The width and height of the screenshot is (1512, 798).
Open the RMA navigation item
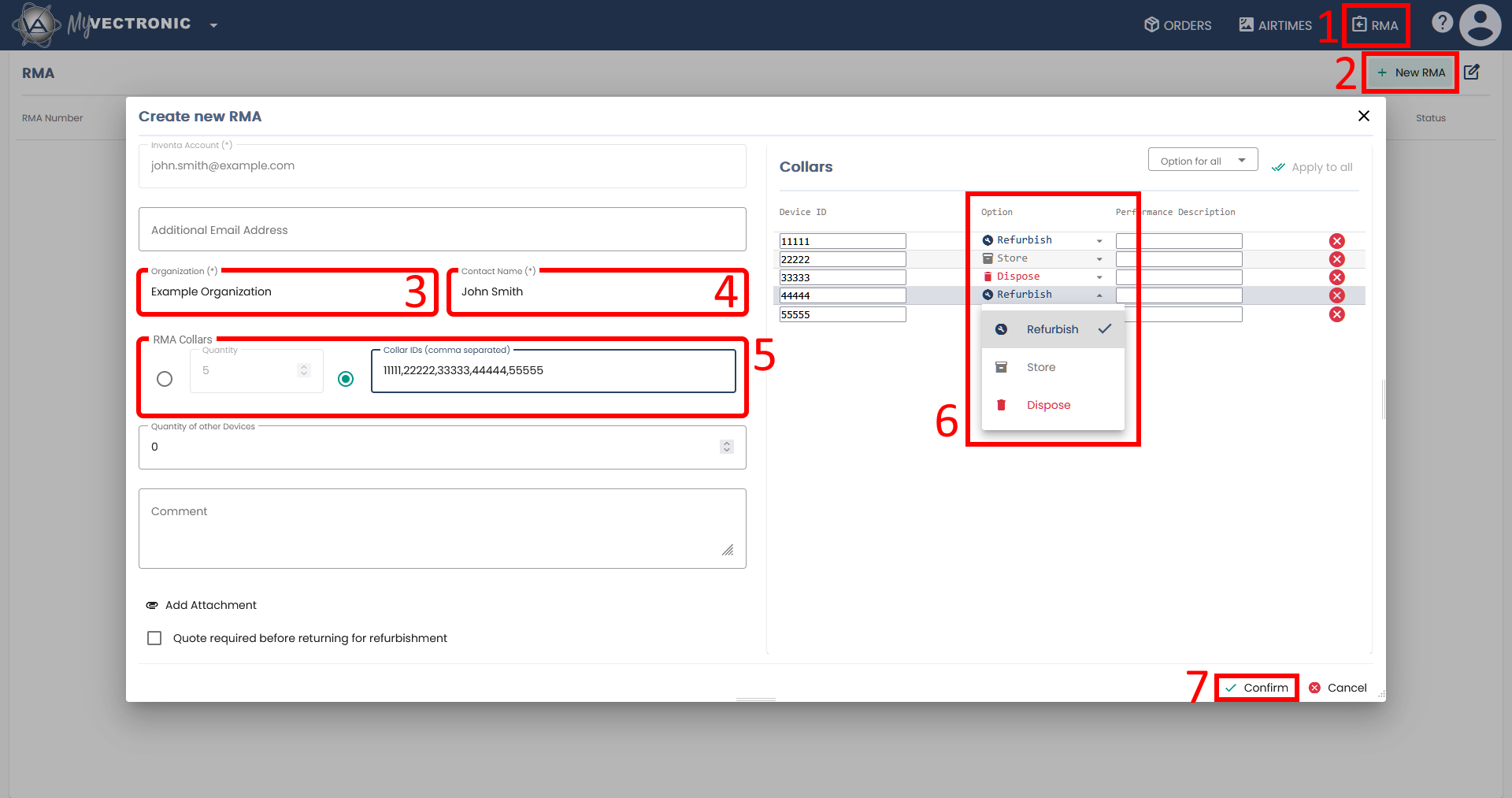point(1375,25)
